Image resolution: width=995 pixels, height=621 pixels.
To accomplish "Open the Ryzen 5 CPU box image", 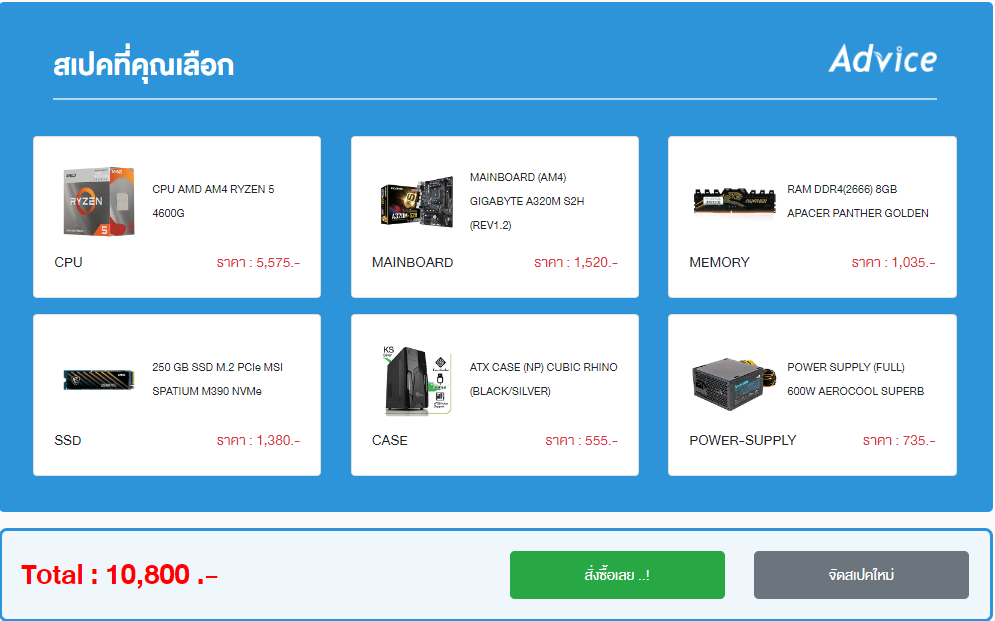I will coord(99,201).
